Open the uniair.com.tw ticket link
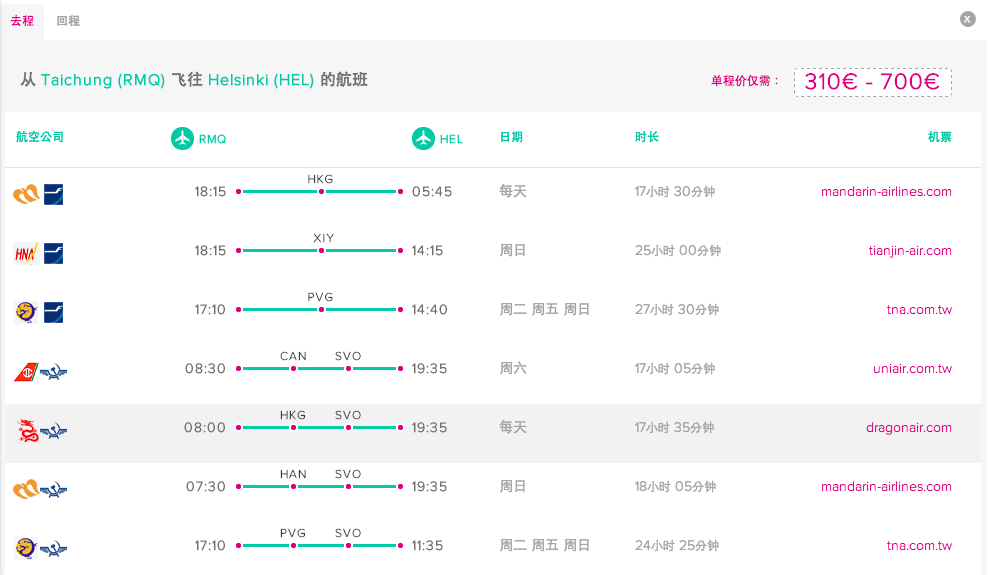988x575 pixels. (x=912, y=369)
